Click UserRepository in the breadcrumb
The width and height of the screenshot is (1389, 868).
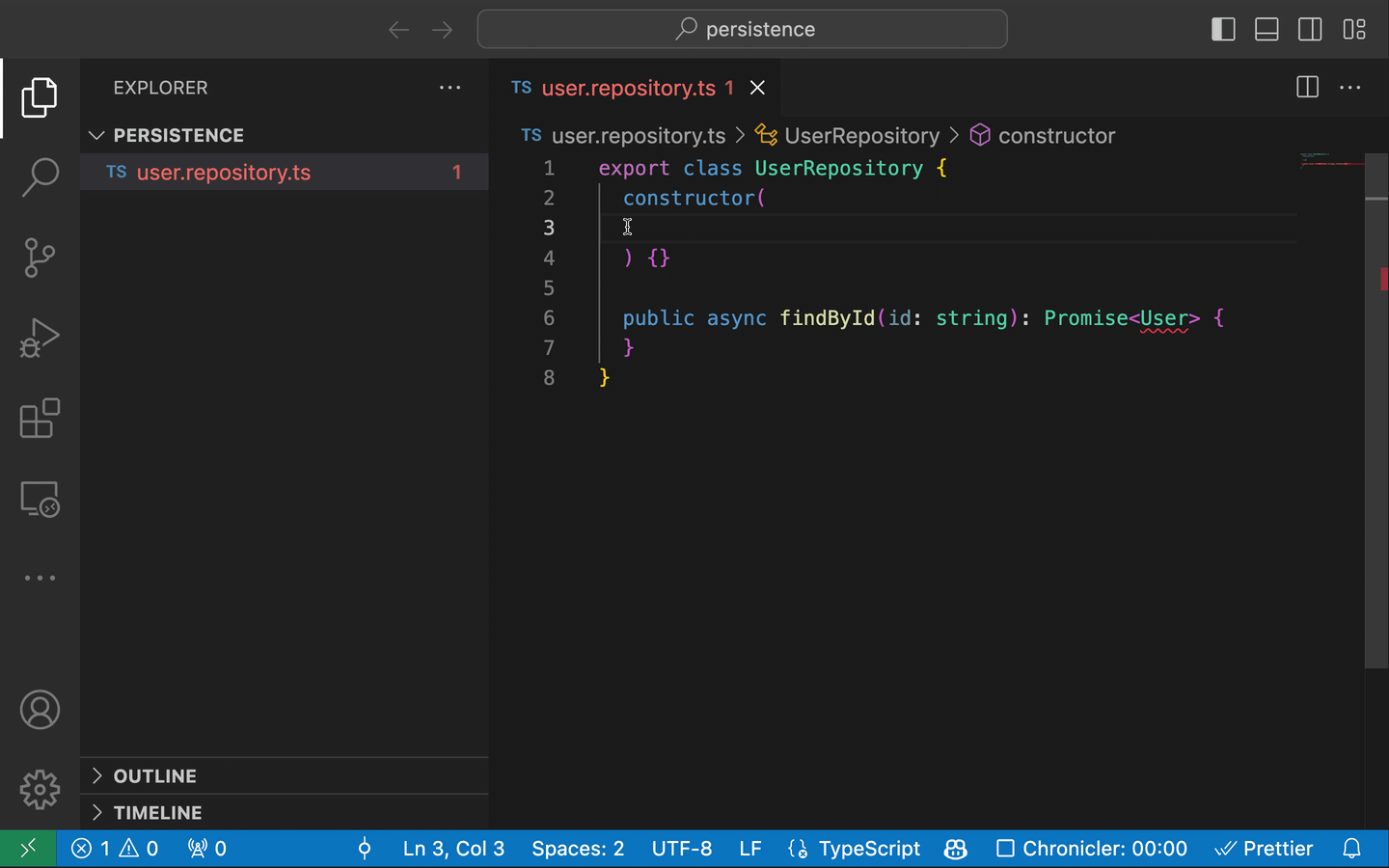click(x=860, y=136)
